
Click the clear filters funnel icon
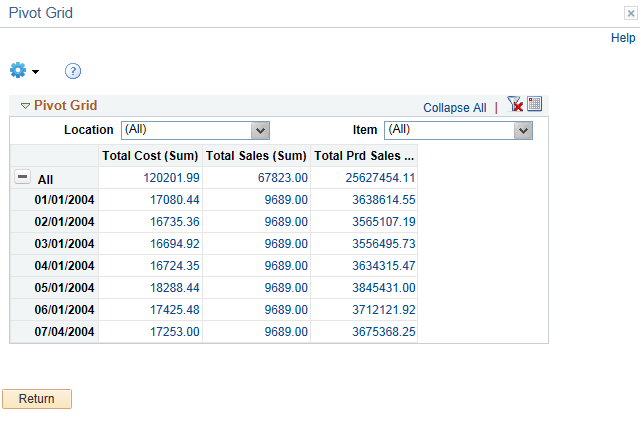pos(515,105)
